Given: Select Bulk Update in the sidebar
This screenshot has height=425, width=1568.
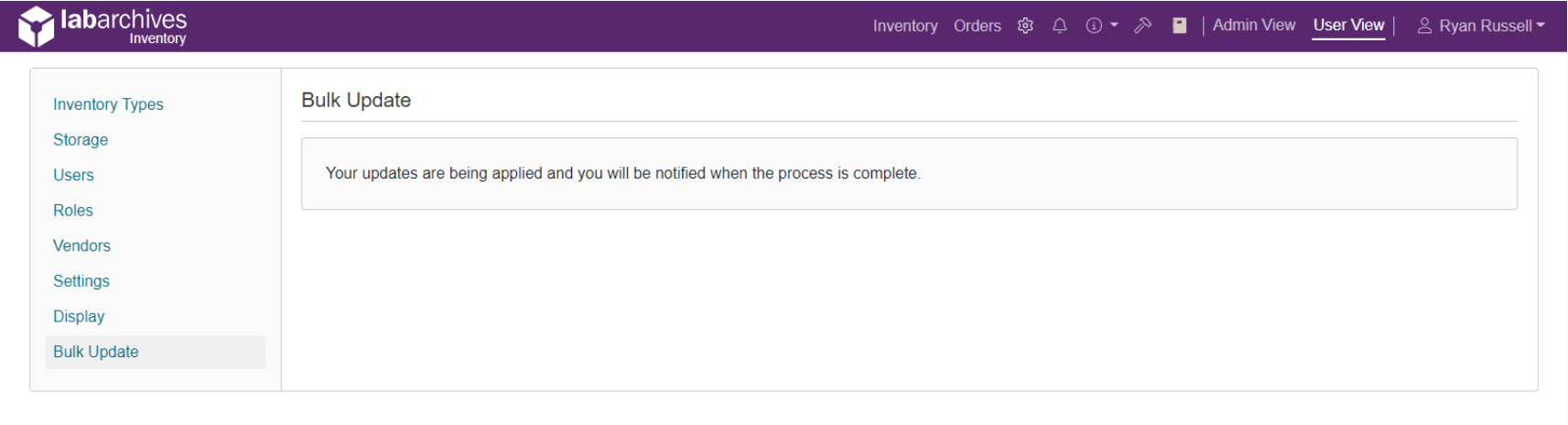Looking at the screenshot, I should (x=96, y=352).
